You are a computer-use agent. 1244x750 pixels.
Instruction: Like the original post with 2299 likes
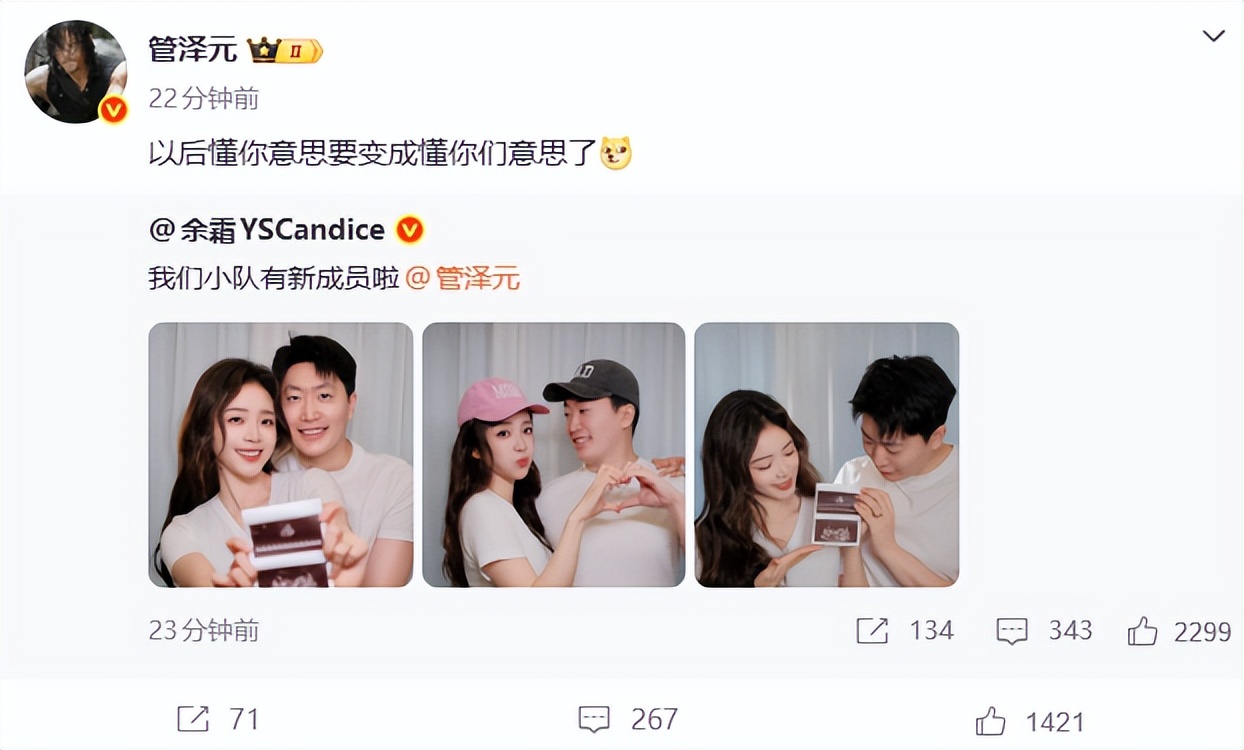[1142, 631]
